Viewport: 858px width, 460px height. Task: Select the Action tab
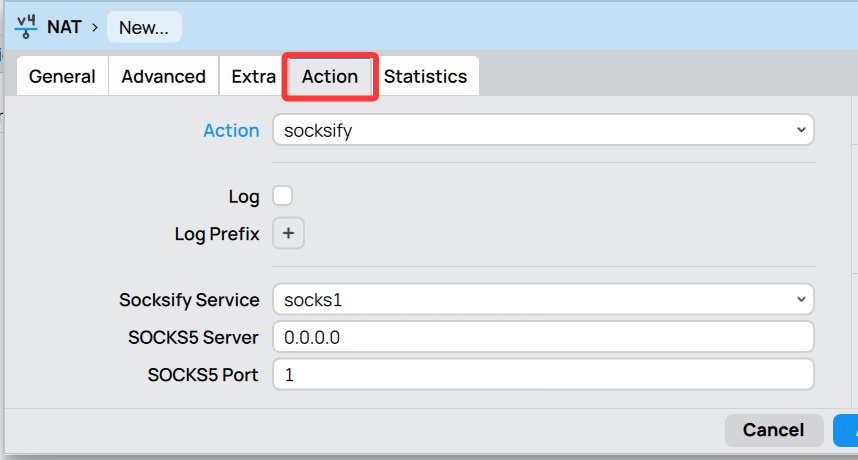[x=330, y=77]
